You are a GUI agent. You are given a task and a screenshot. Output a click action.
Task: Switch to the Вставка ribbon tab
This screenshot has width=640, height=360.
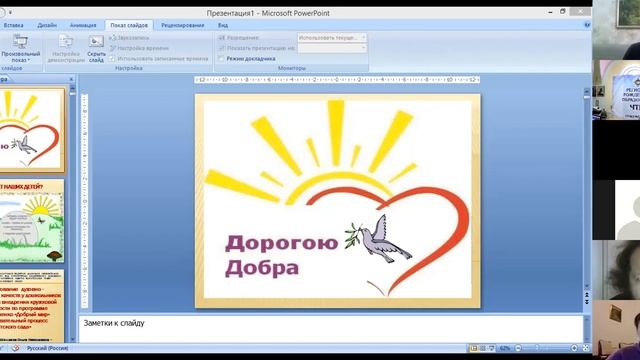point(13,25)
